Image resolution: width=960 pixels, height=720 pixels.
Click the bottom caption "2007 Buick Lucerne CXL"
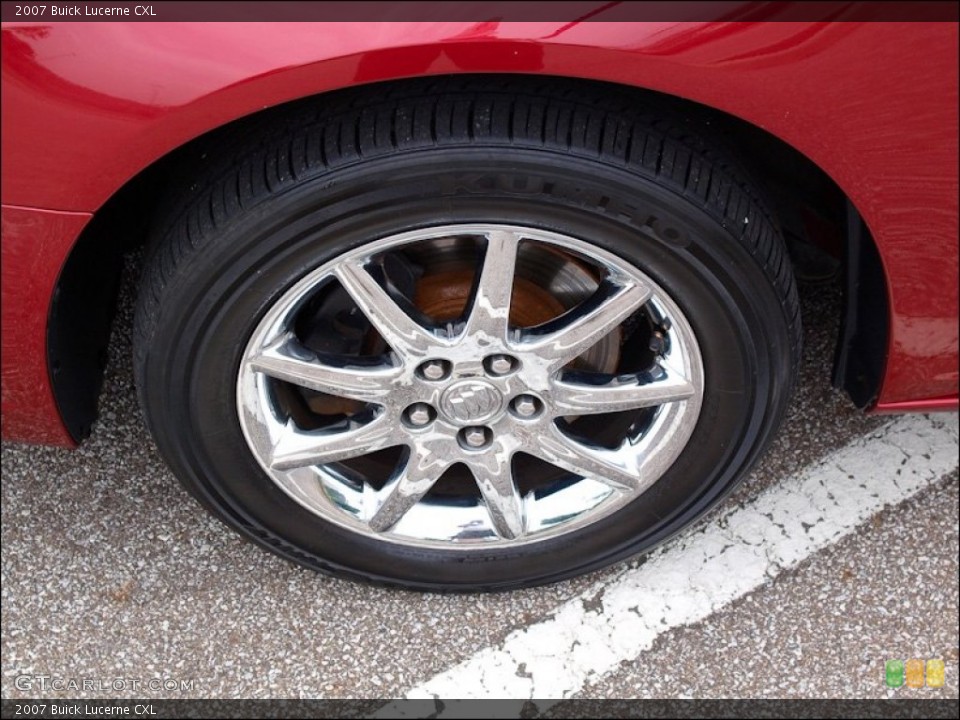click(86, 710)
